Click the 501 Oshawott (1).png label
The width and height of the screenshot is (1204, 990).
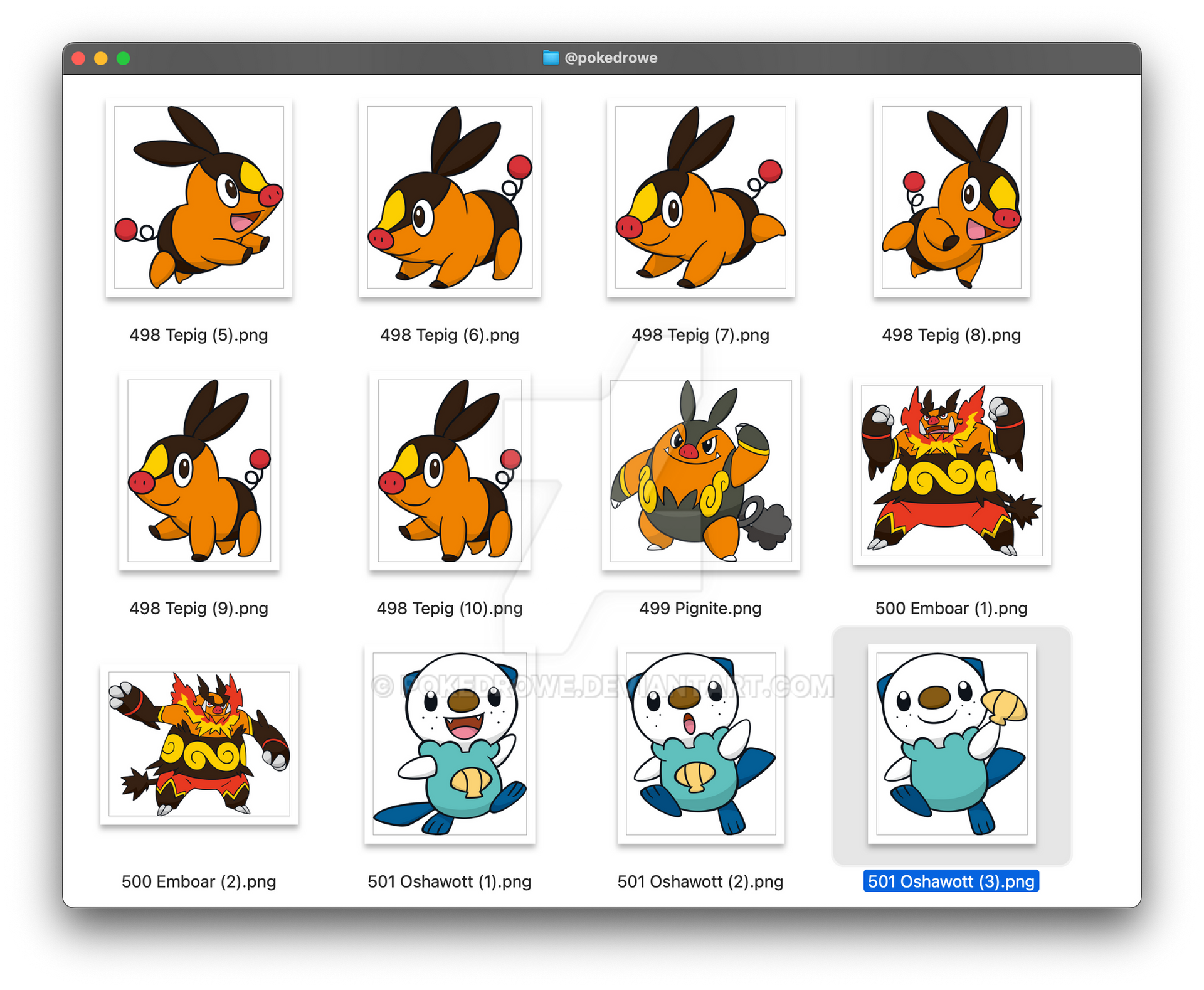point(450,882)
